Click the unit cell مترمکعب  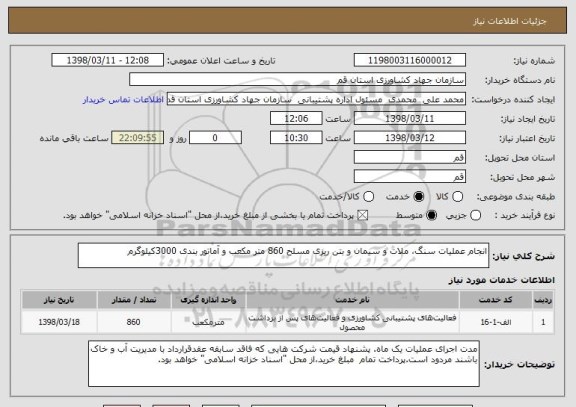pyautogui.click(x=208, y=322)
